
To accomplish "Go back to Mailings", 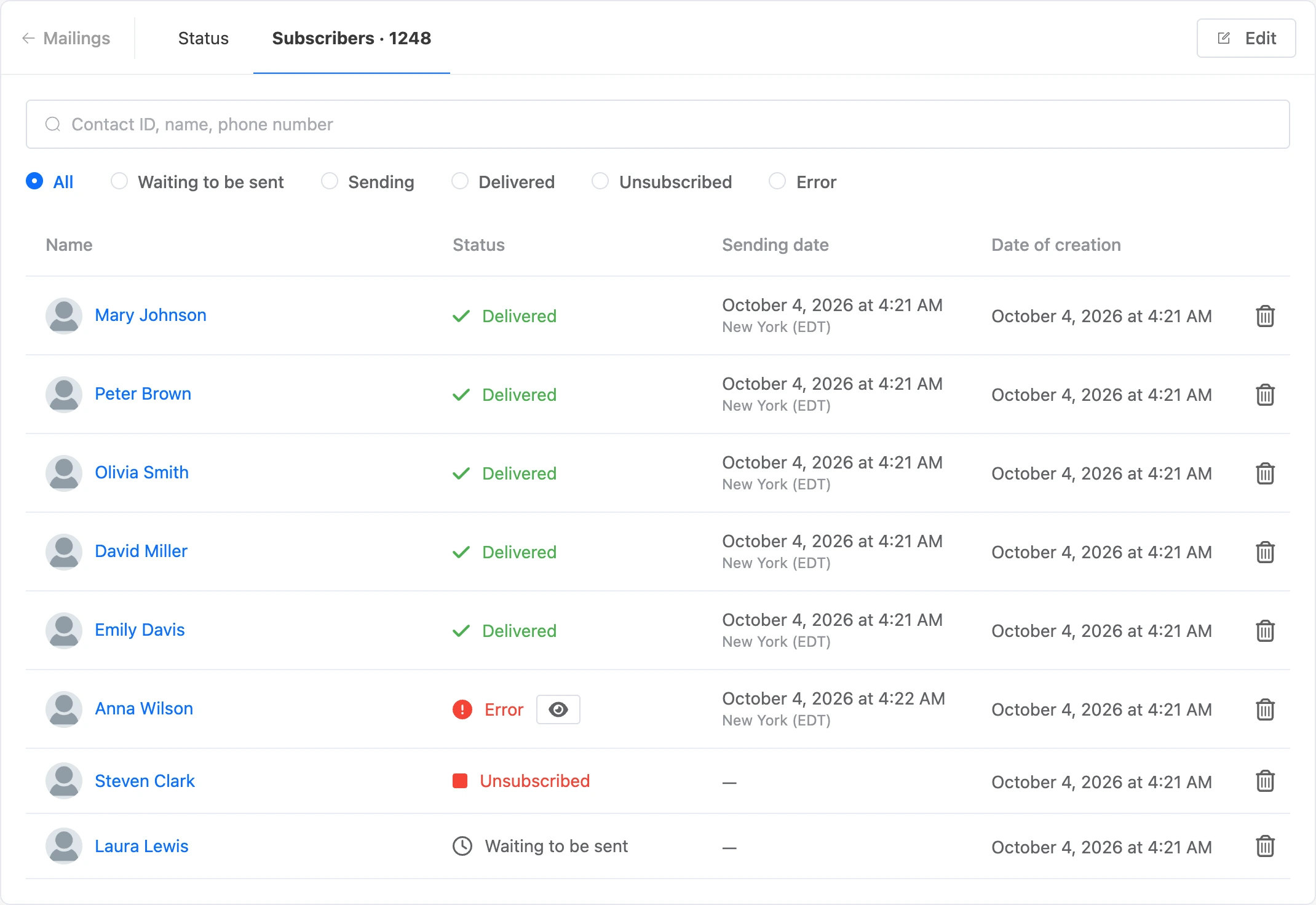I will pos(66,38).
